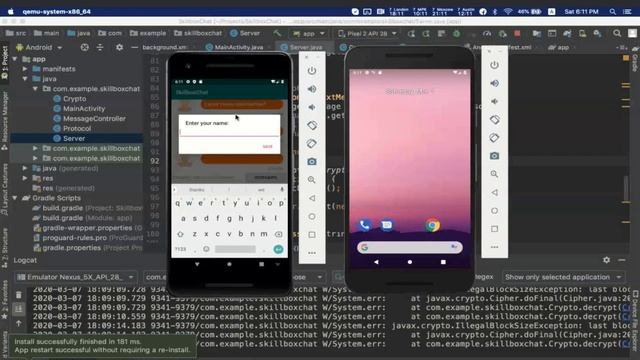
Task: Select proguard-rules.pro in Gradle Scripts
Action: point(75,238)
